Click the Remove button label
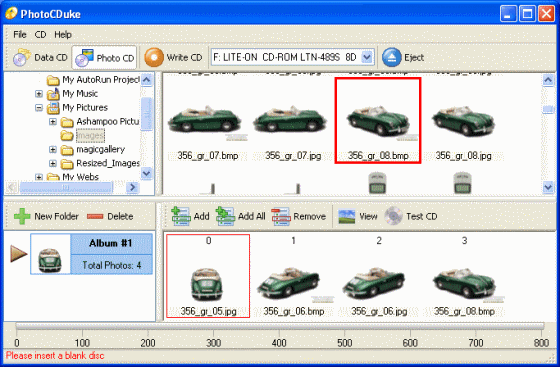The image size is (560, 367). 310,216
